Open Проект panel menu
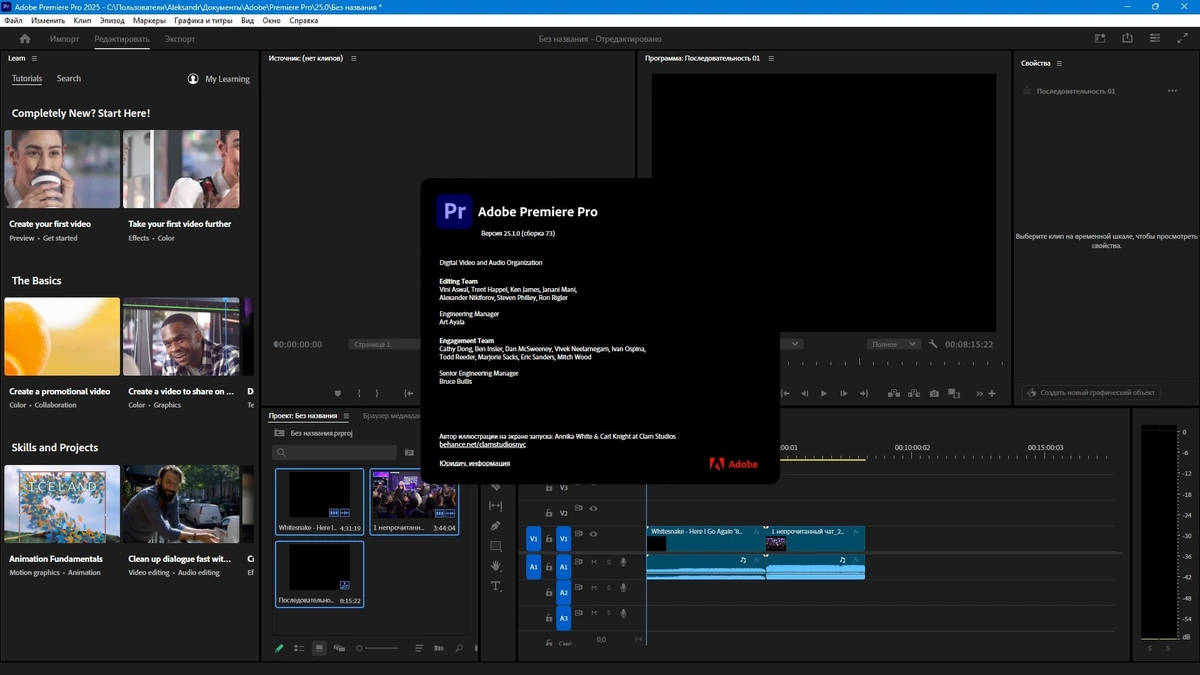Image resolution: width=1200 pixels, height=675 pixels. (346, 416)
